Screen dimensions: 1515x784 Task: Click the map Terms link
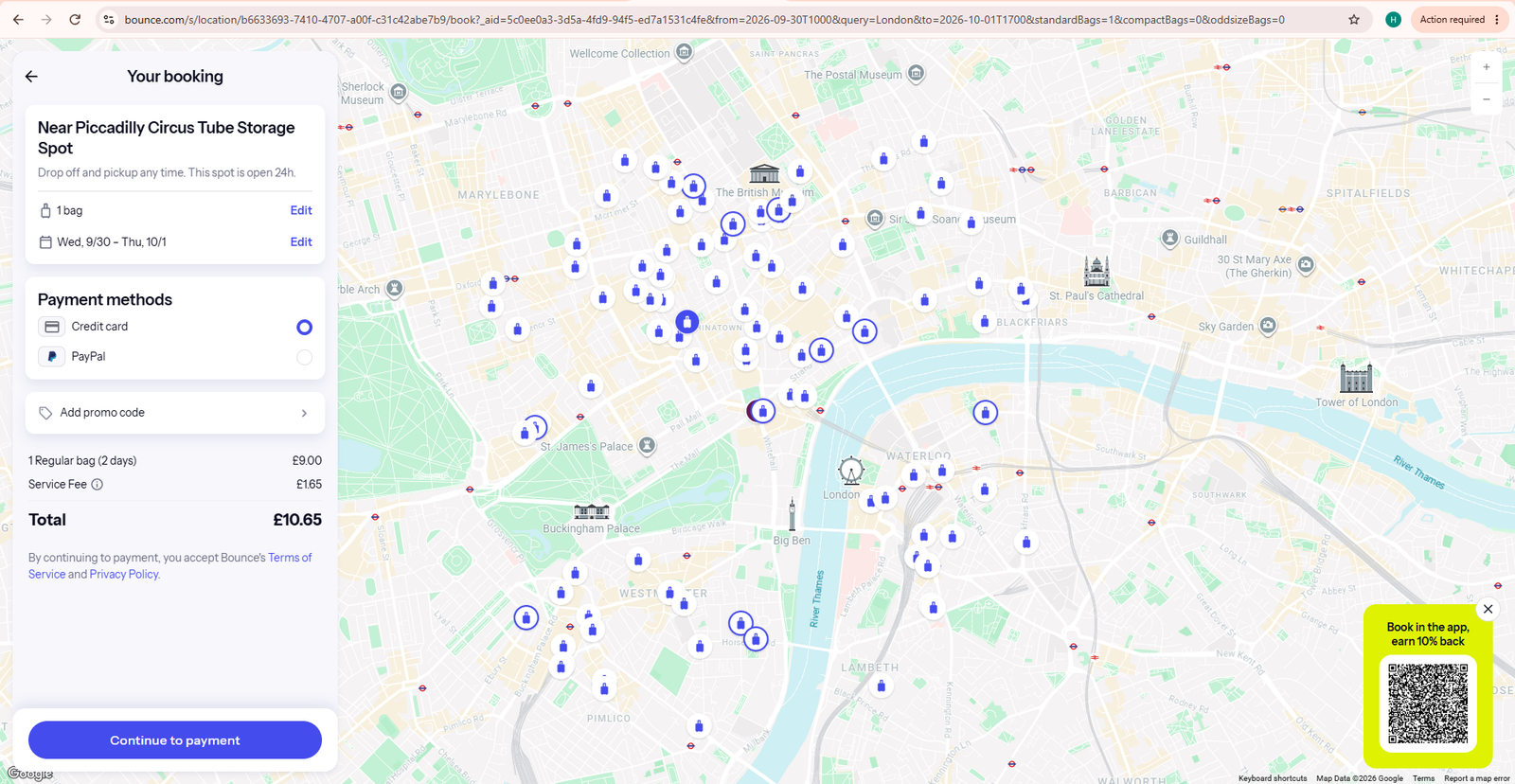tap(1423, 778)
